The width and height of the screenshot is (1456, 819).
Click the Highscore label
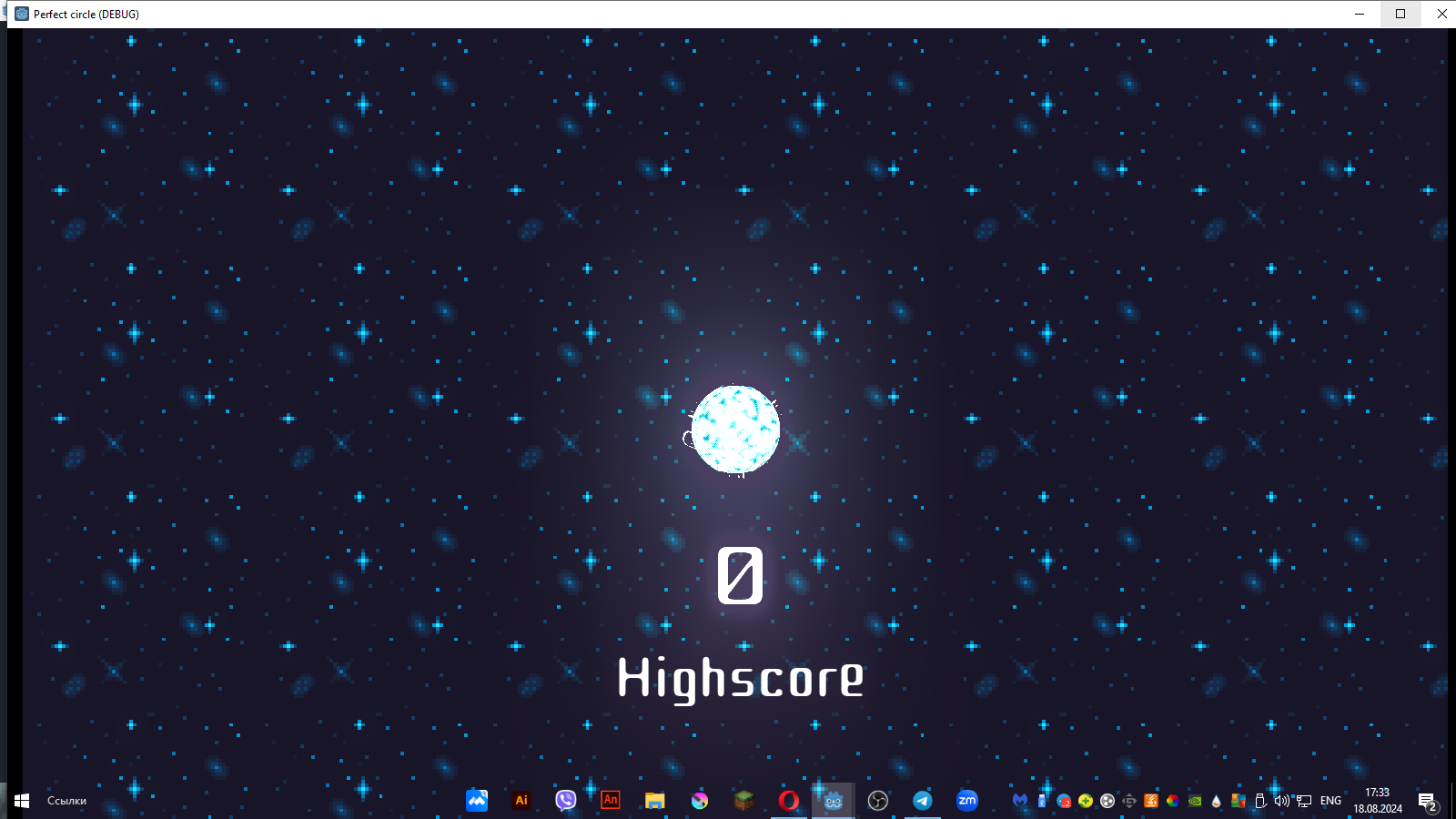741,679
